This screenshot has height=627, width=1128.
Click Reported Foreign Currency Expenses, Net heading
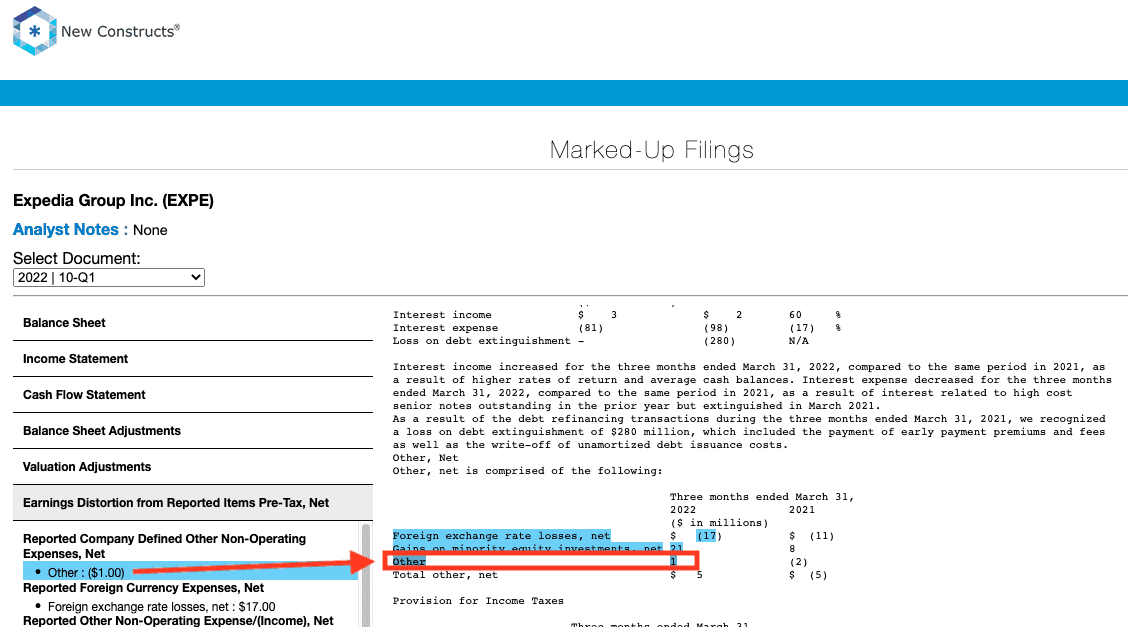(x=143, y=587)
